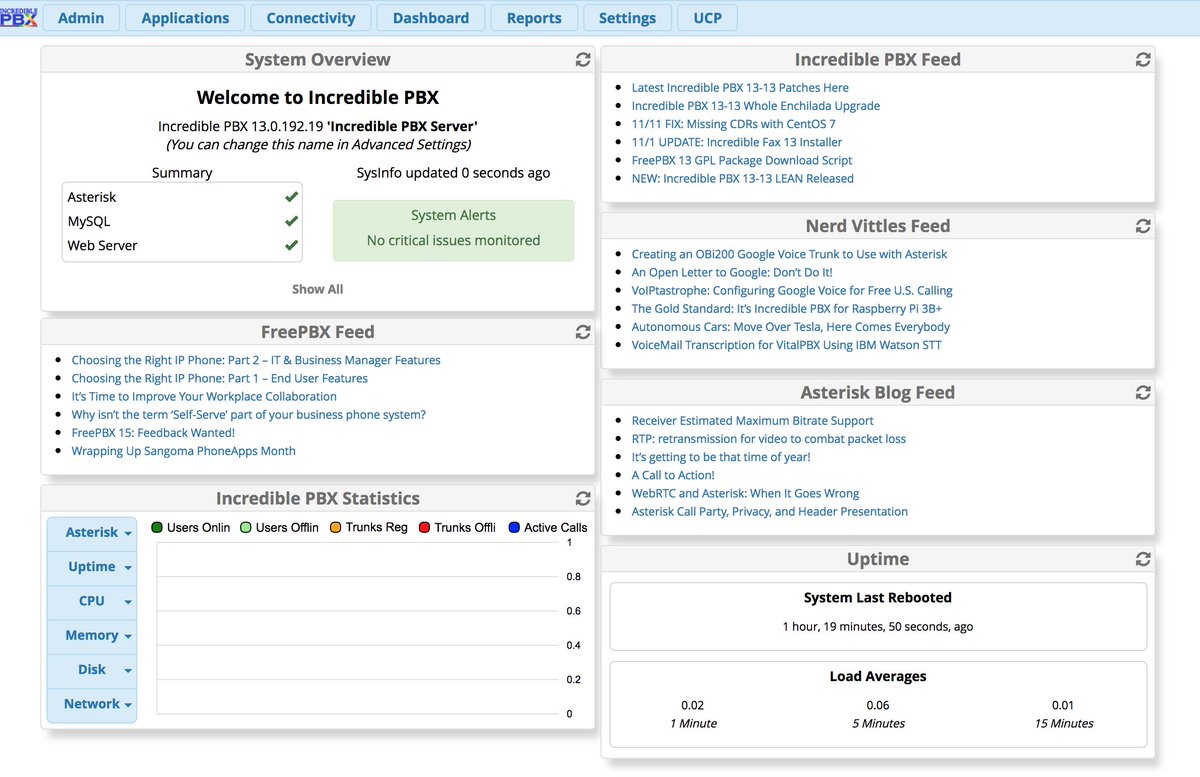
Task: Open RTP retransmission for video post
Action: click(769, 439)
